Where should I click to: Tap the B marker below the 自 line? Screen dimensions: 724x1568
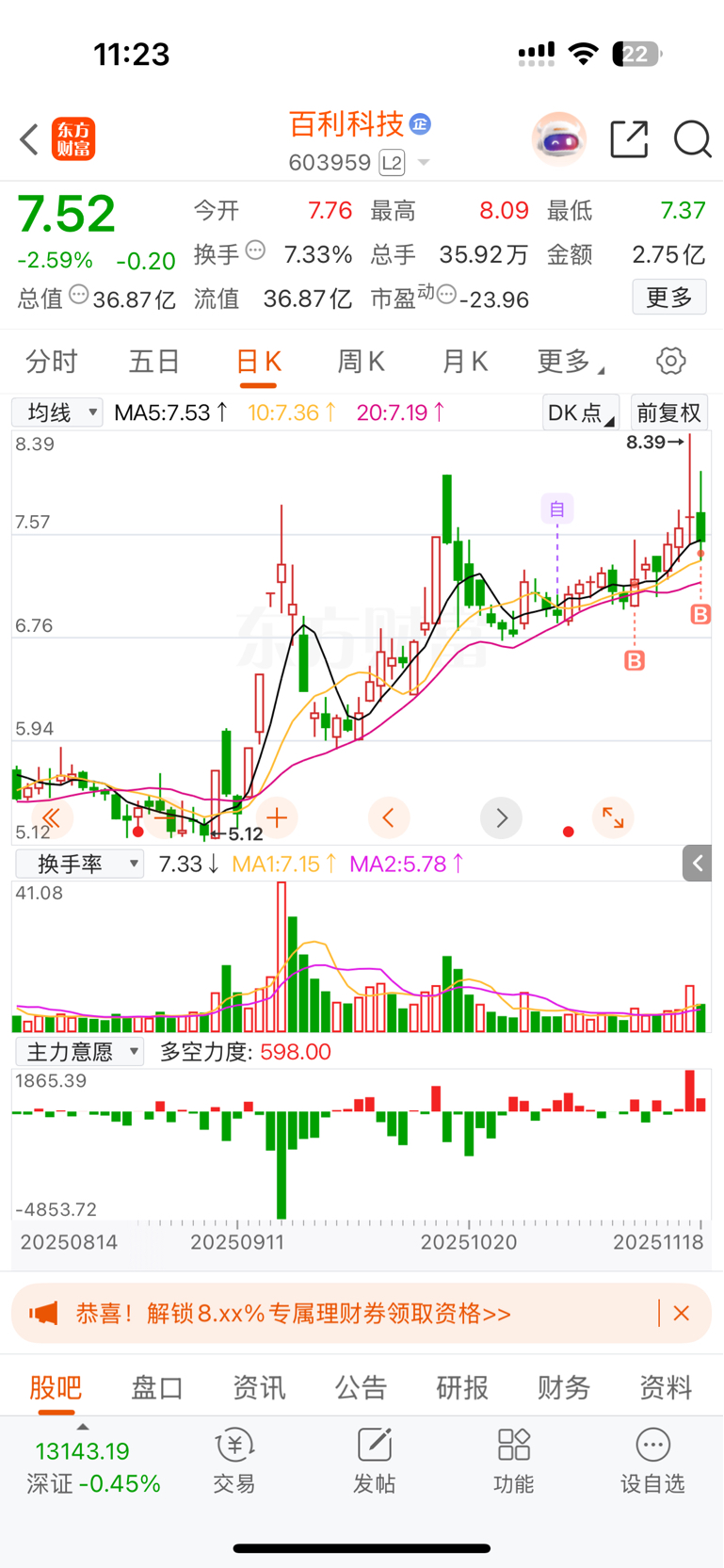coord(635,660)
